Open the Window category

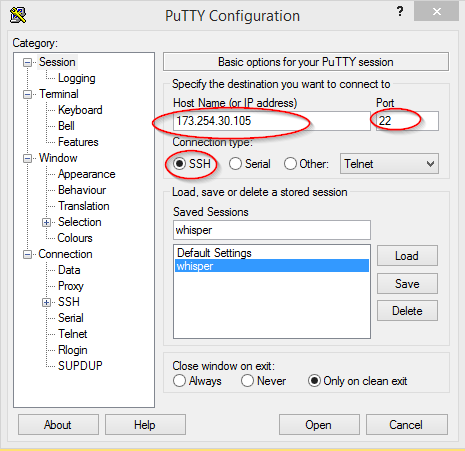[x=58, y=158]
